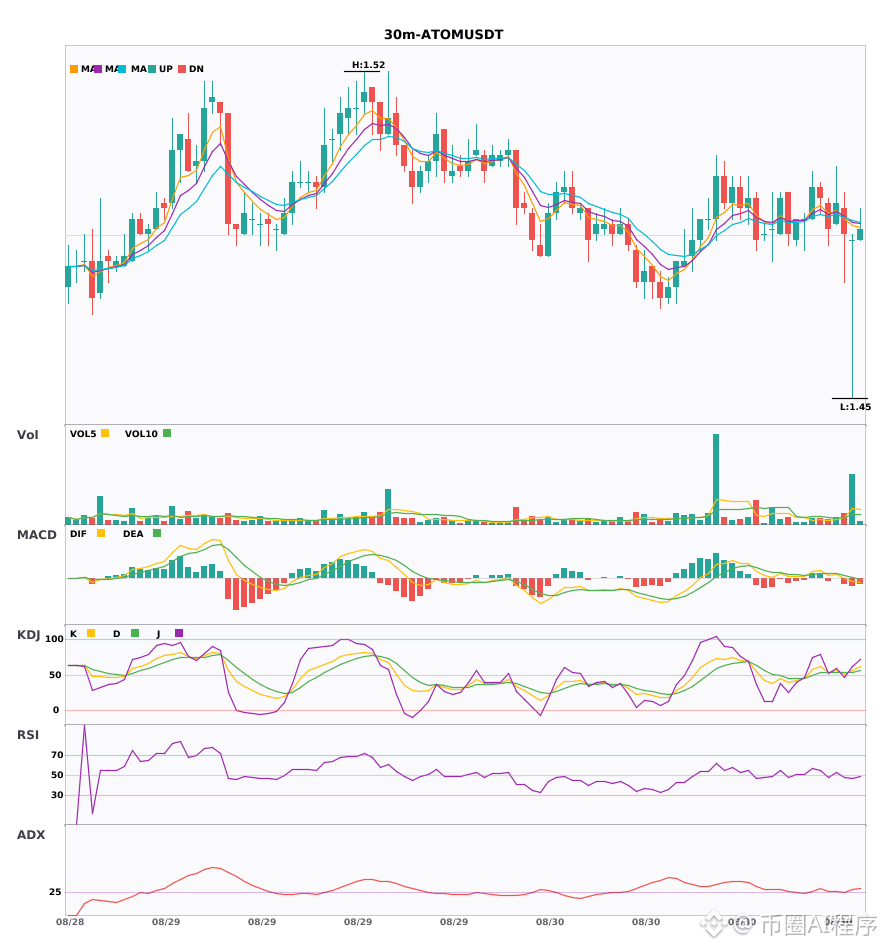Click the Vol panel label
The width and height of the screenshot is (885, 950).
(27, 435)
